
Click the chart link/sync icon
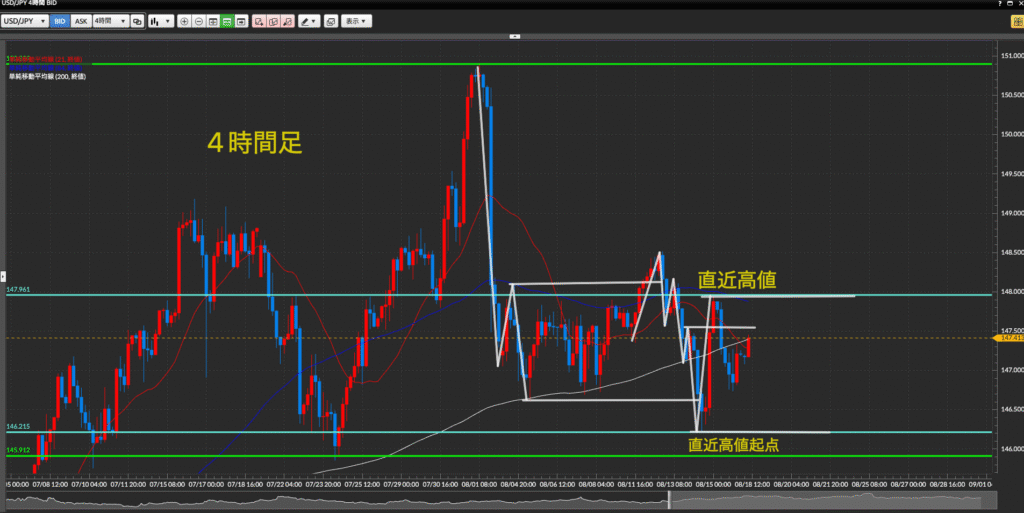click(x=137, y=22)
